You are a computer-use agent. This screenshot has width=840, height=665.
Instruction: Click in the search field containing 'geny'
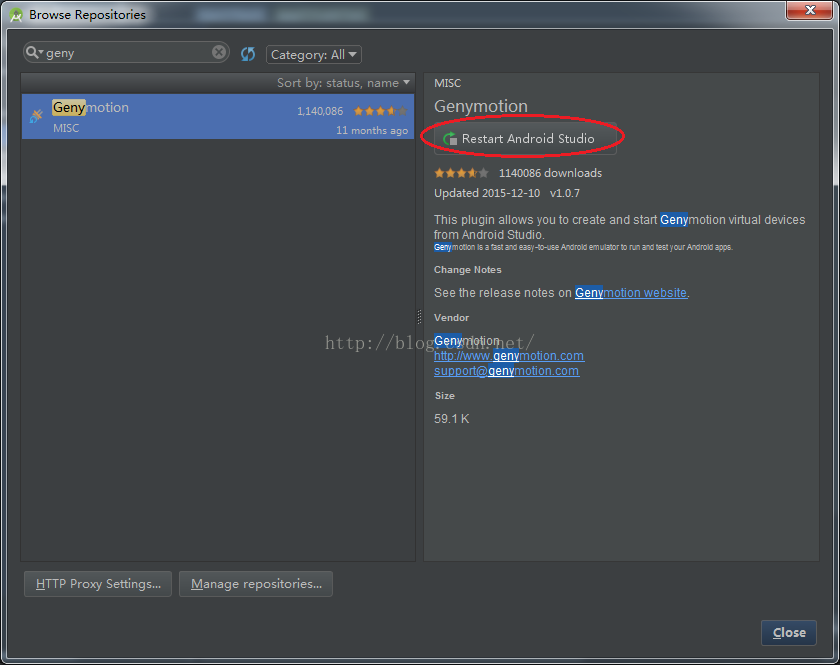tap(128, 53)
